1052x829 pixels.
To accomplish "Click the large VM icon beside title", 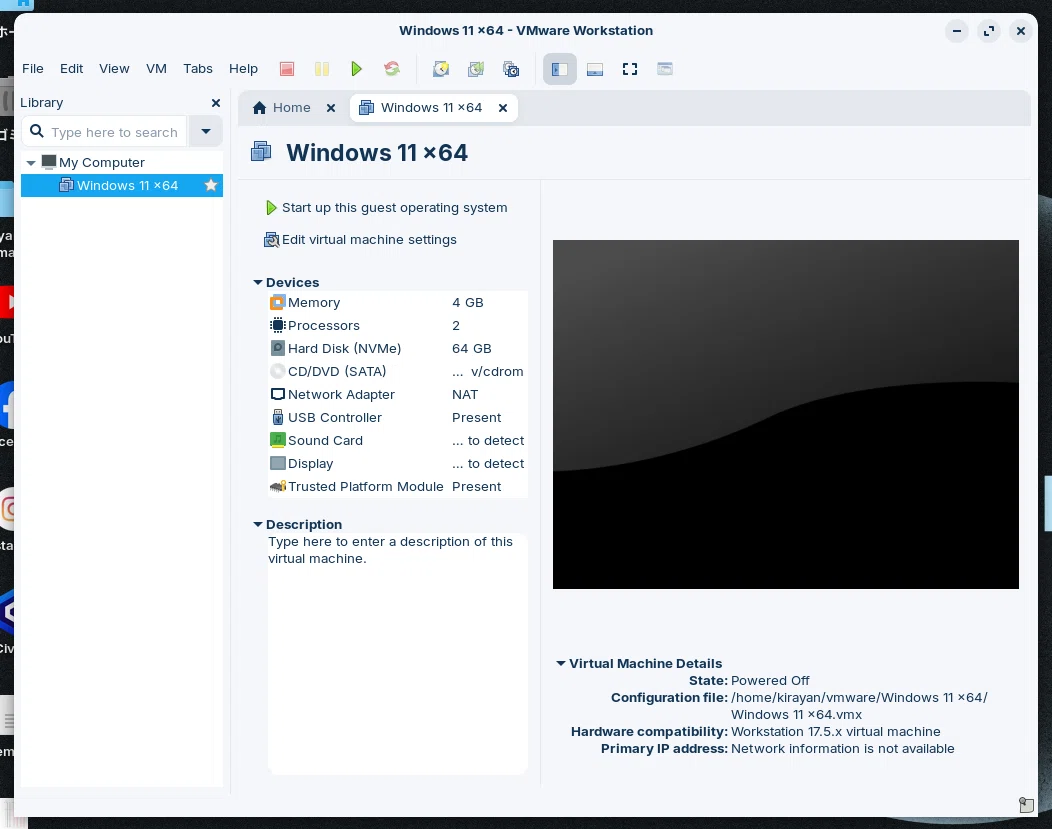I will point(261,152).
